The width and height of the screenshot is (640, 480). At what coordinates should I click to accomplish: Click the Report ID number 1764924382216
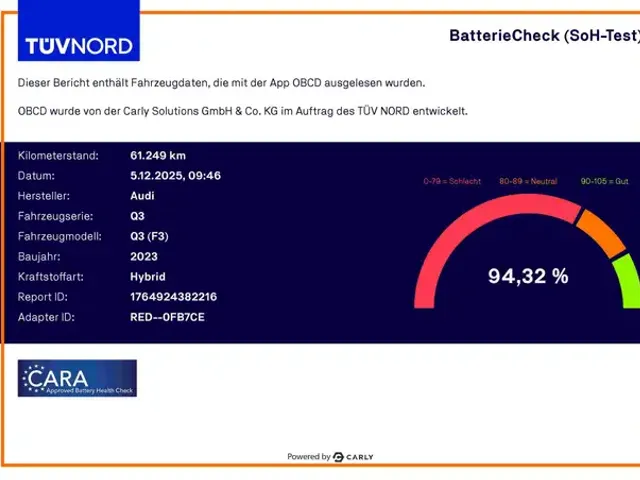[173, 297]
